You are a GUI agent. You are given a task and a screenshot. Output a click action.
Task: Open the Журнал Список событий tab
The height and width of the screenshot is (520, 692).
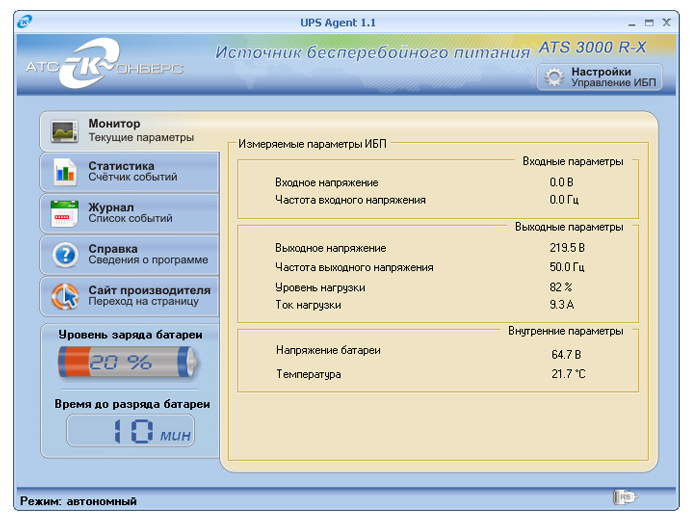129,213
